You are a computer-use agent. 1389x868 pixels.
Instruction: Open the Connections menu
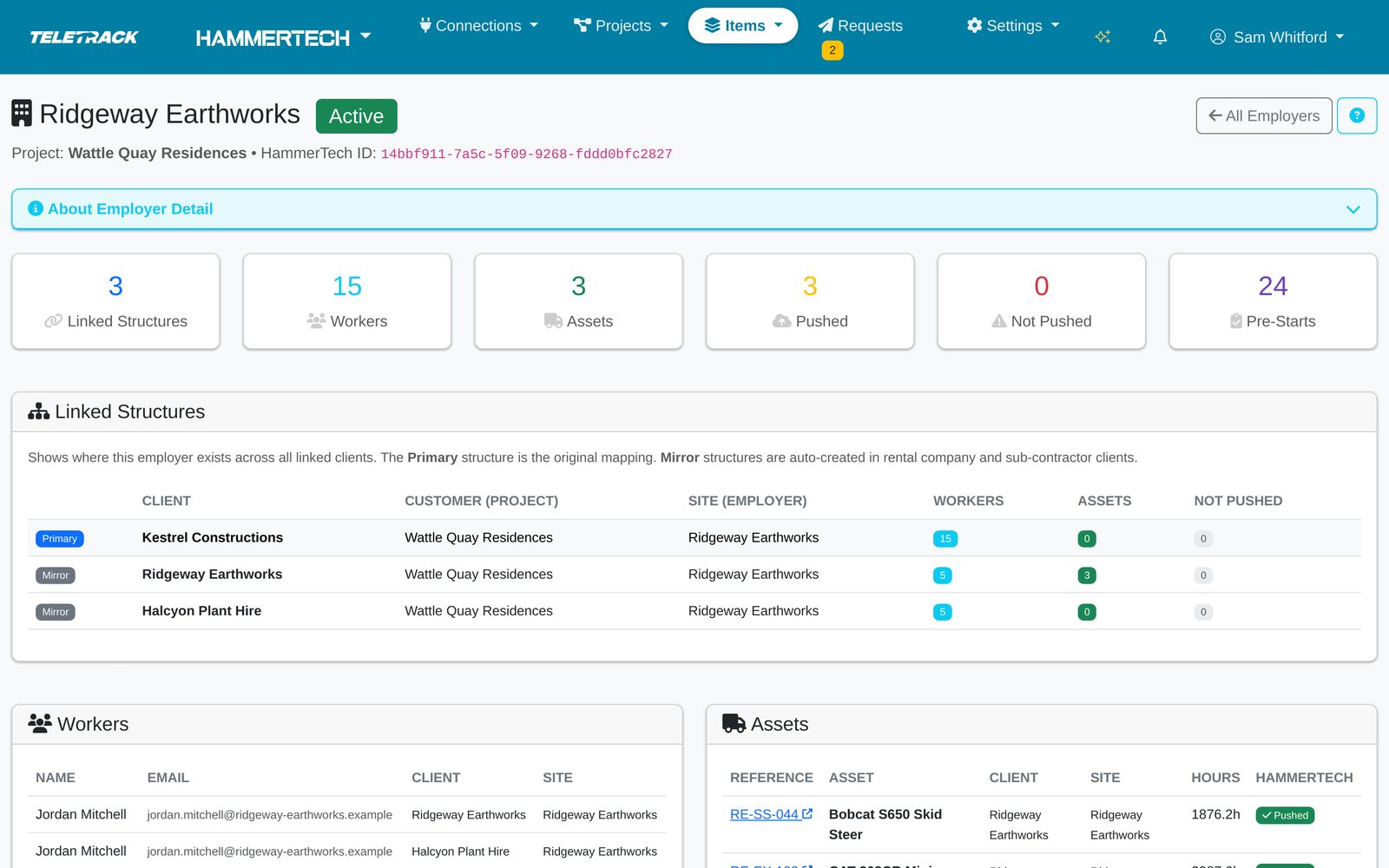[x=478, y=25]
